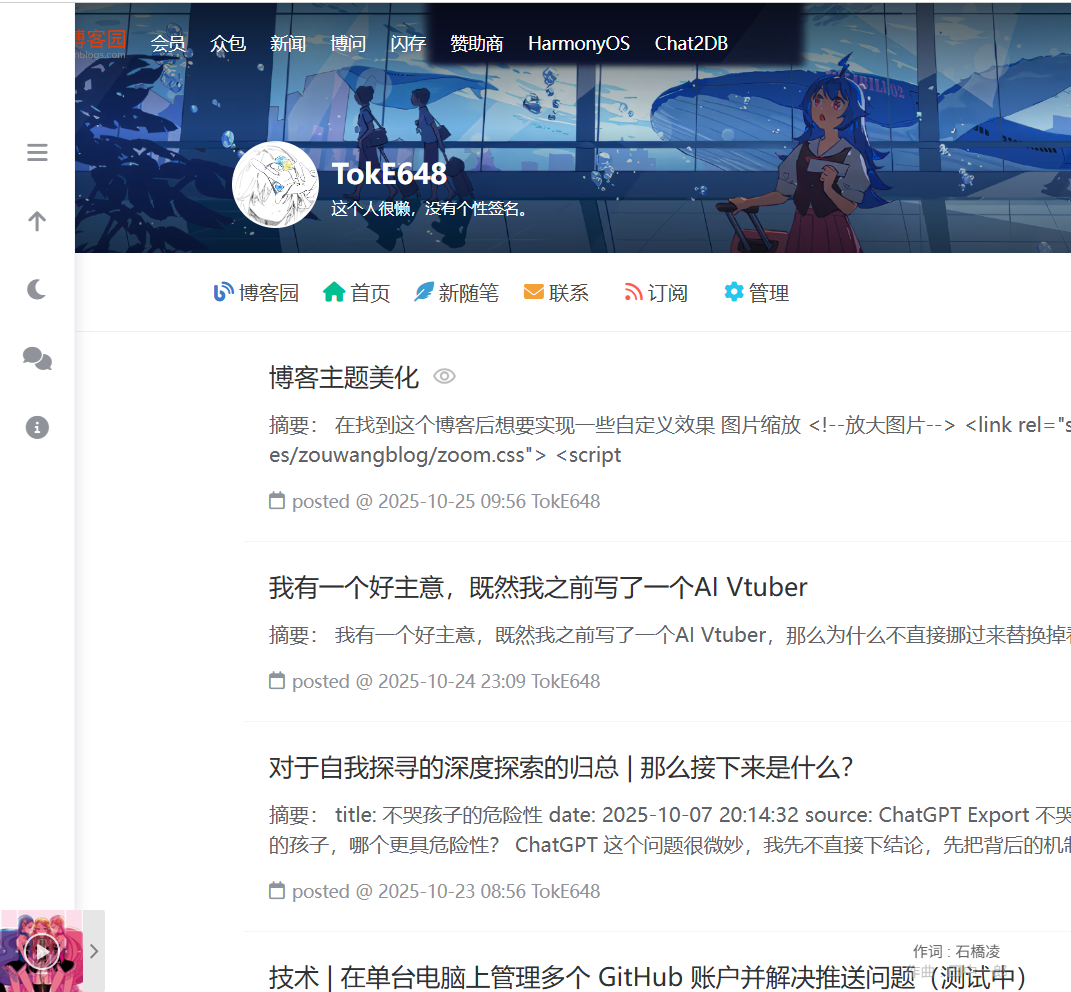Open 新闻 in the top navigation
The width and height of the screenshot is (1071, 992).
click(x=288, y=44)
